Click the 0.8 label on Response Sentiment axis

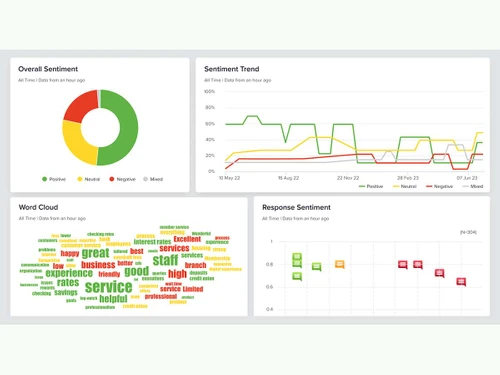(269, 264)
